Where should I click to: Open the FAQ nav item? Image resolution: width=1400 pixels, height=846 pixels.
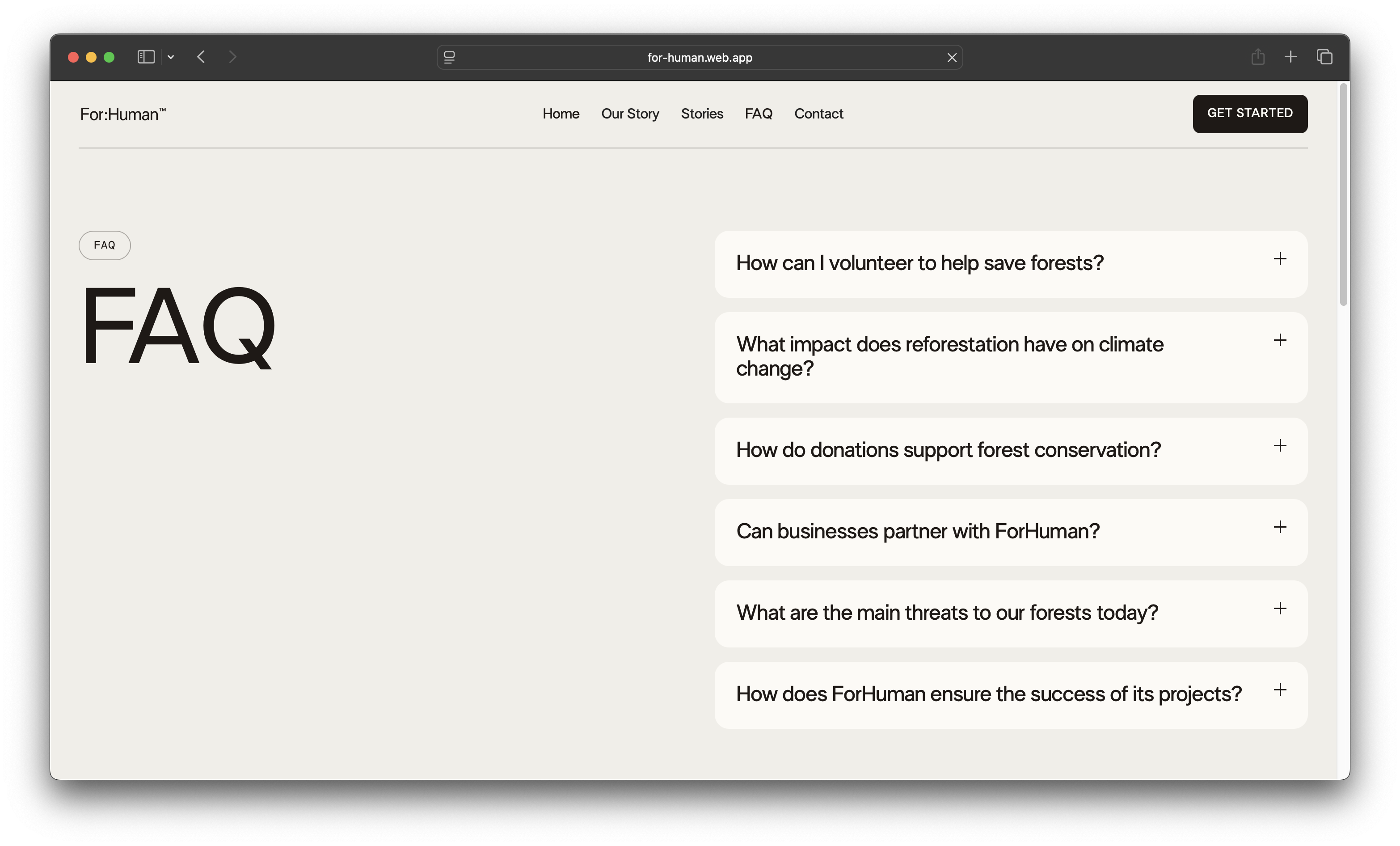coord(759,114)
